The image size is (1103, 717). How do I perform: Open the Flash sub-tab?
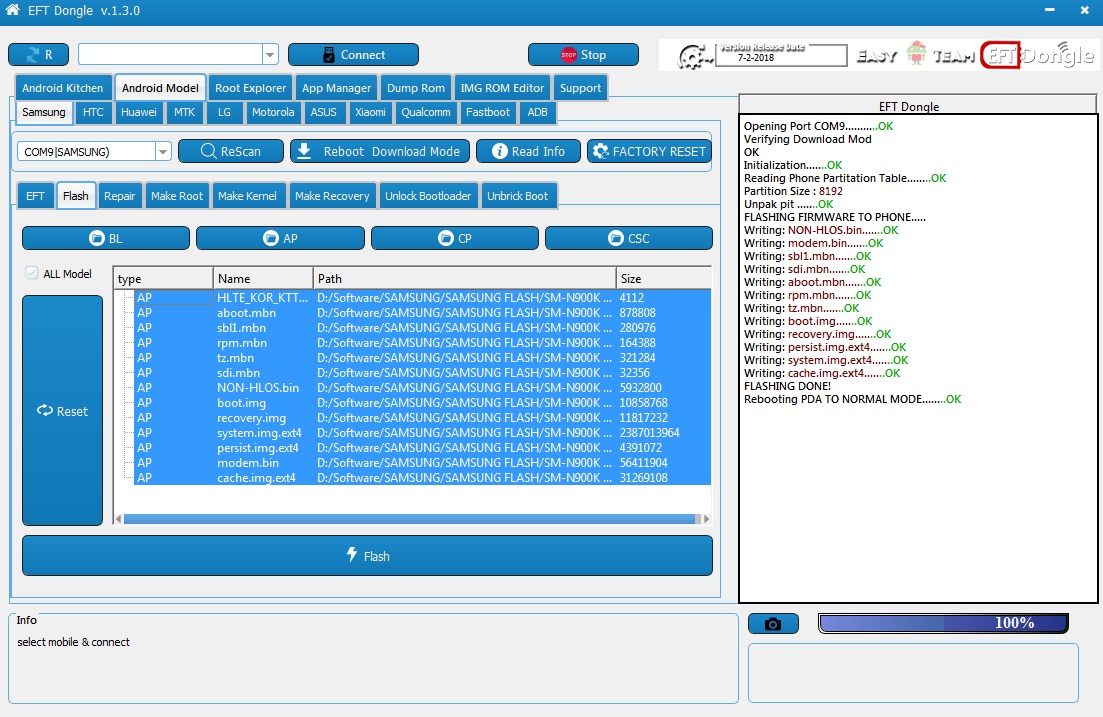75,196
